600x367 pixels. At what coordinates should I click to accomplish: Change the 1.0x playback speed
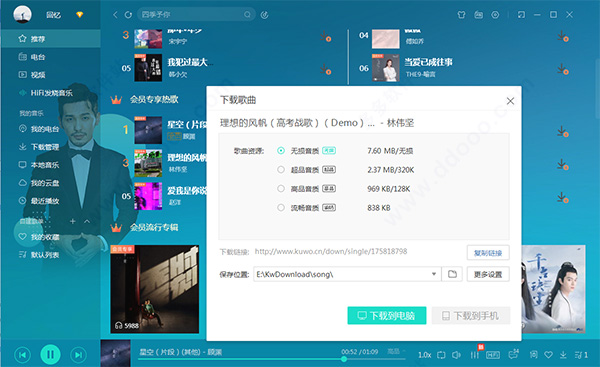(x=424, y=355)
